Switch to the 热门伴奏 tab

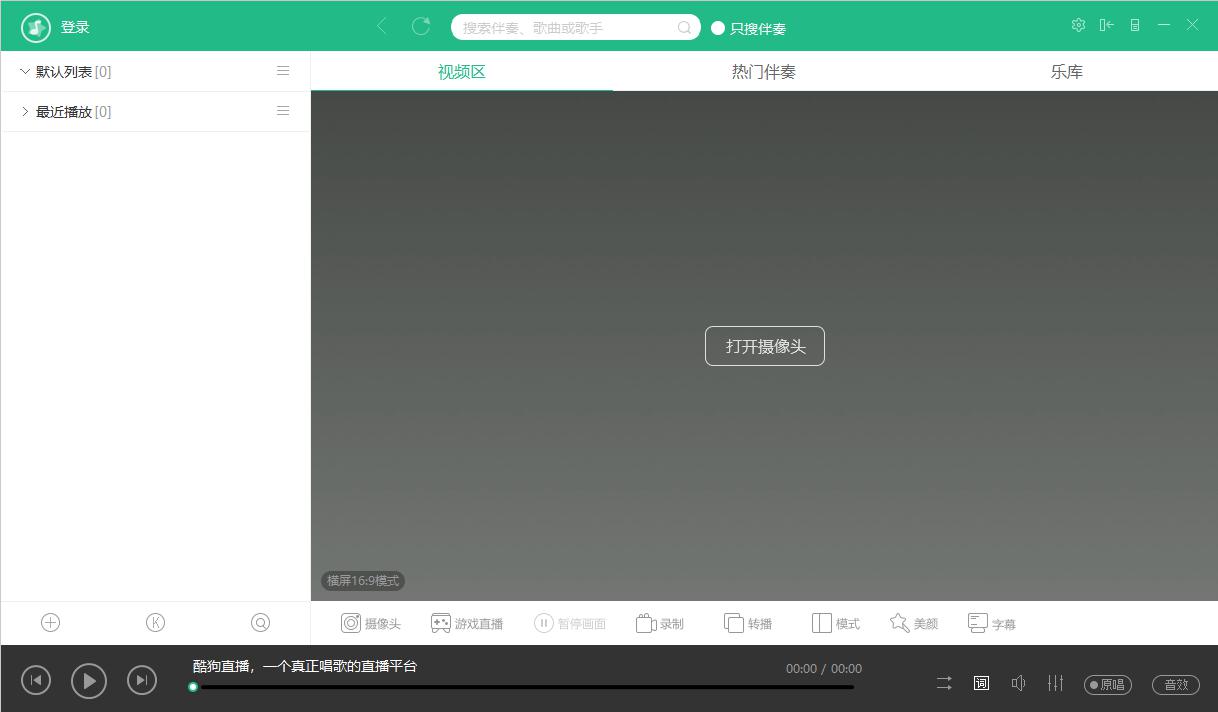click(x=764, y=71)
